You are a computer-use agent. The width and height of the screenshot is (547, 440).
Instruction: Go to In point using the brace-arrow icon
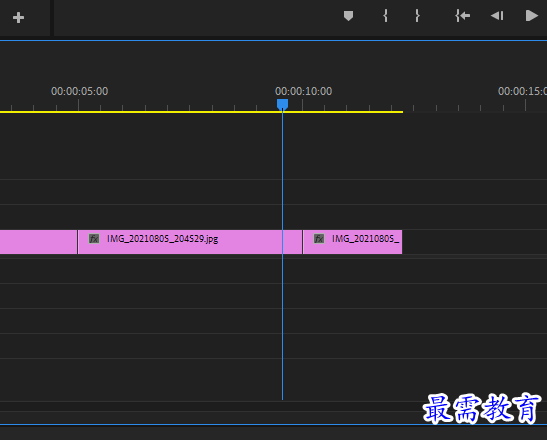click(x=463, y=16)
